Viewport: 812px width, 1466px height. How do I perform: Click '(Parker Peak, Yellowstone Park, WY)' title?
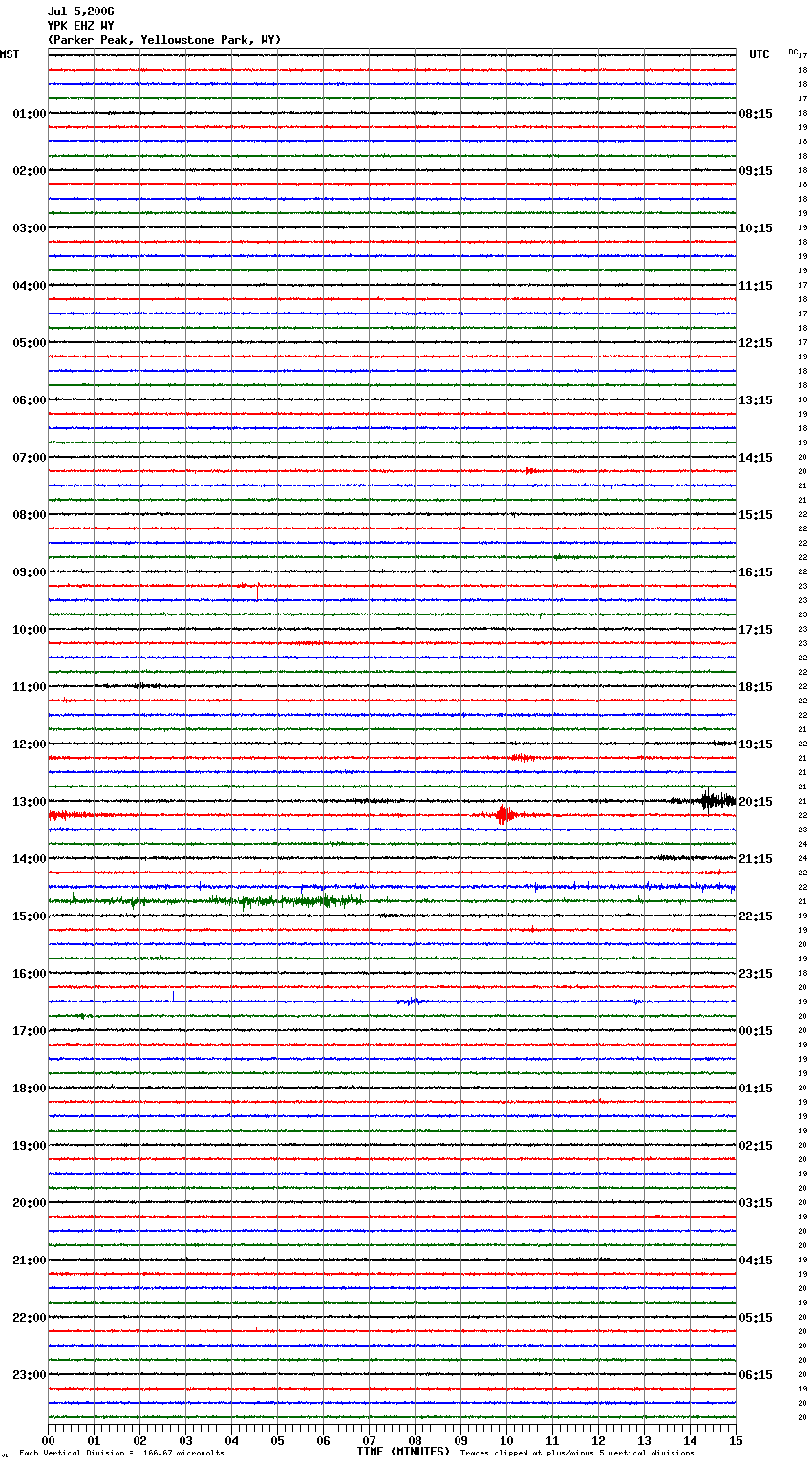(164, 40)
